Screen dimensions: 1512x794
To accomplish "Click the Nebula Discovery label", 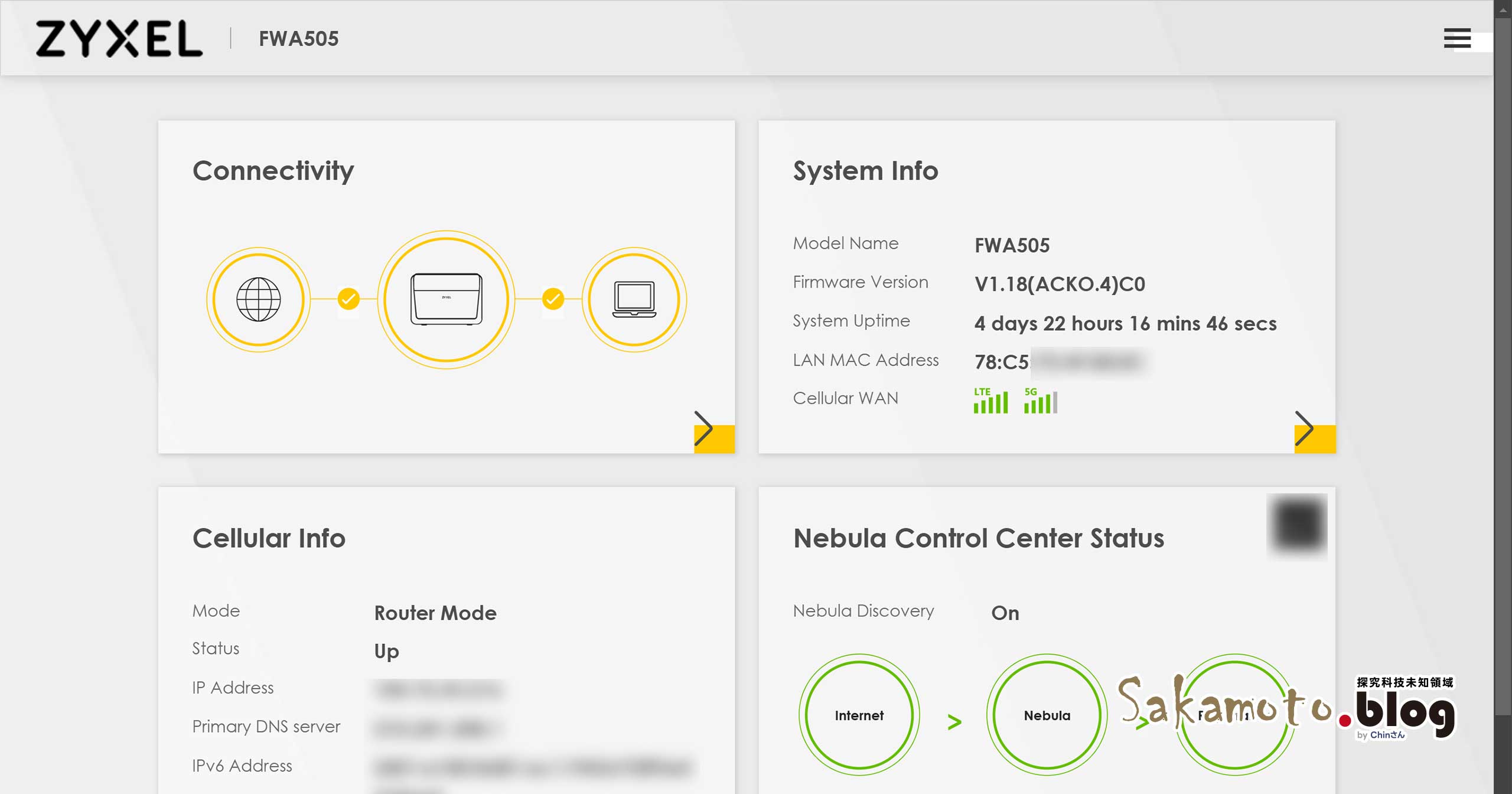I will point(863,611).
